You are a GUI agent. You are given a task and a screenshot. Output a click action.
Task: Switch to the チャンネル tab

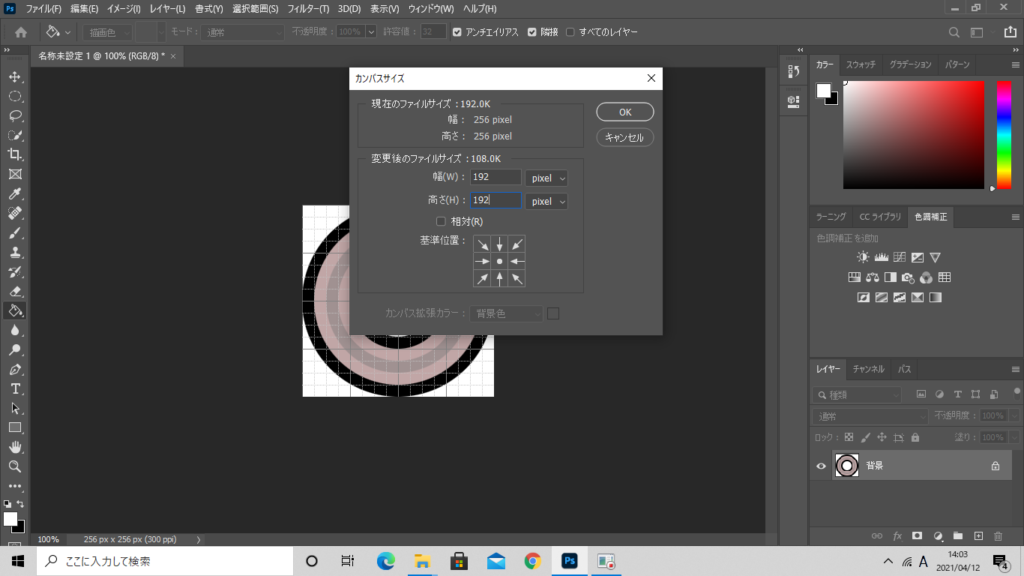[868, 369]
